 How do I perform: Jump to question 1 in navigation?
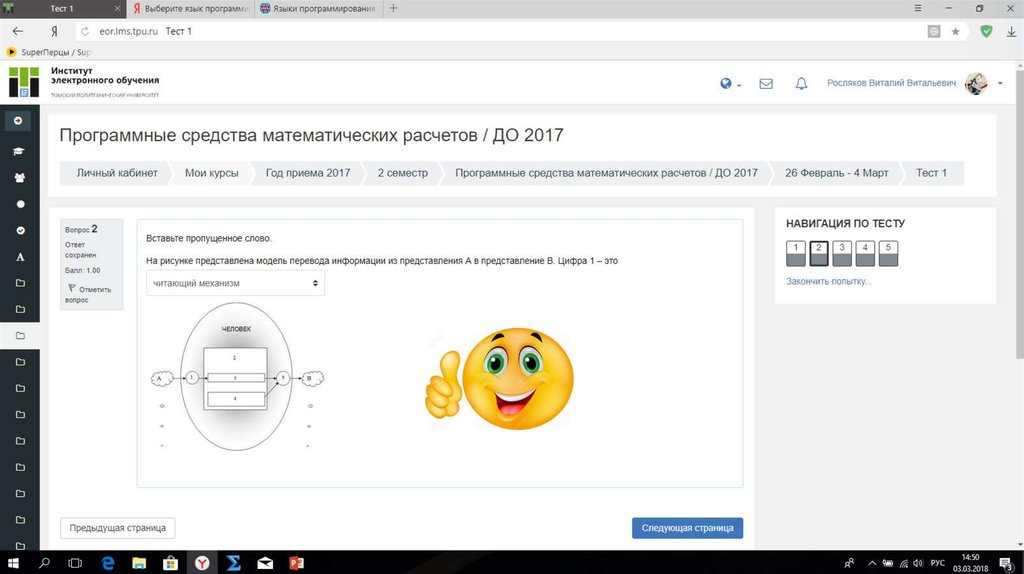[x=795, y=253]
